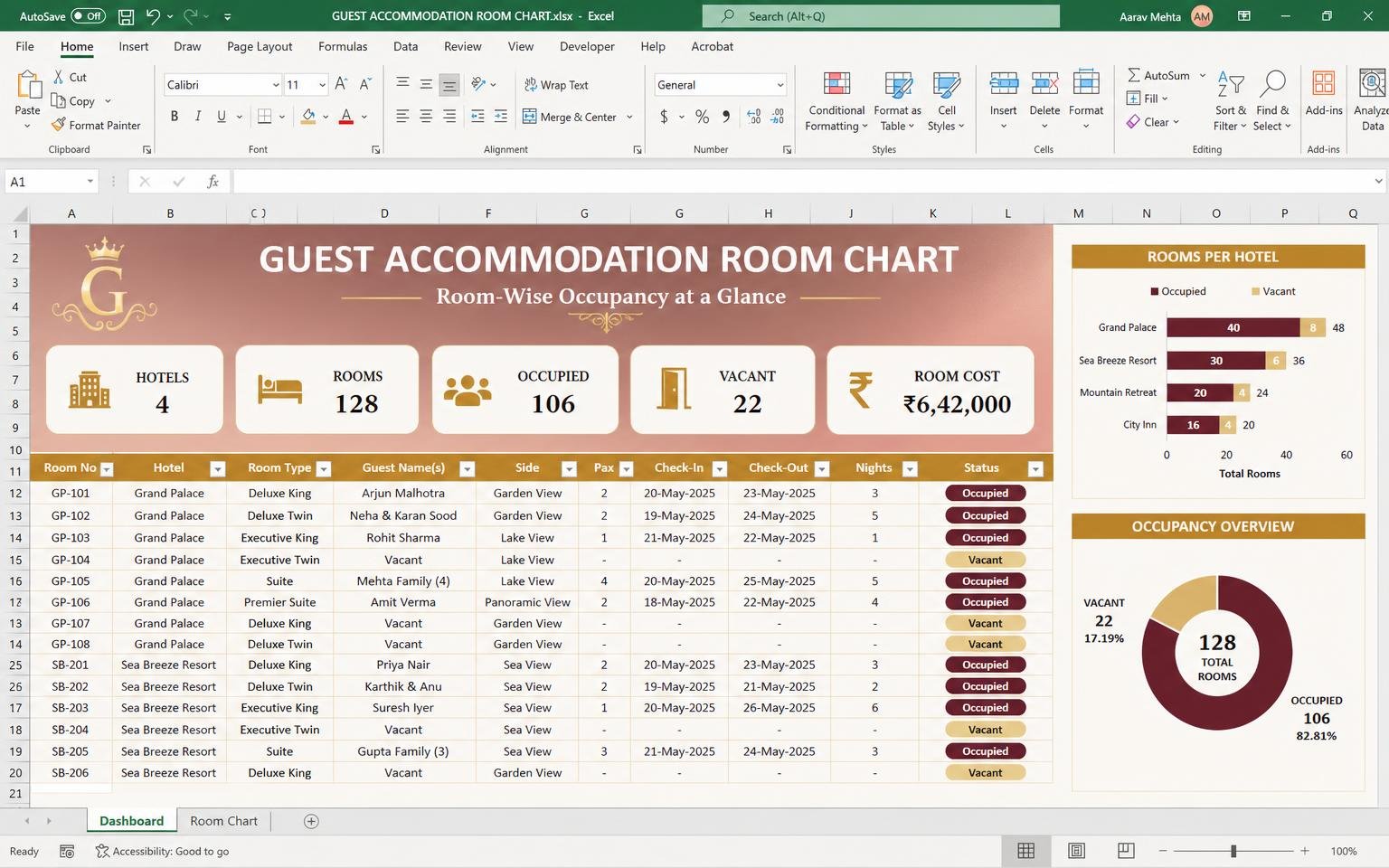
Task: Apply Underline formatting
Action: pyautogui.click(x=222, y=116)
